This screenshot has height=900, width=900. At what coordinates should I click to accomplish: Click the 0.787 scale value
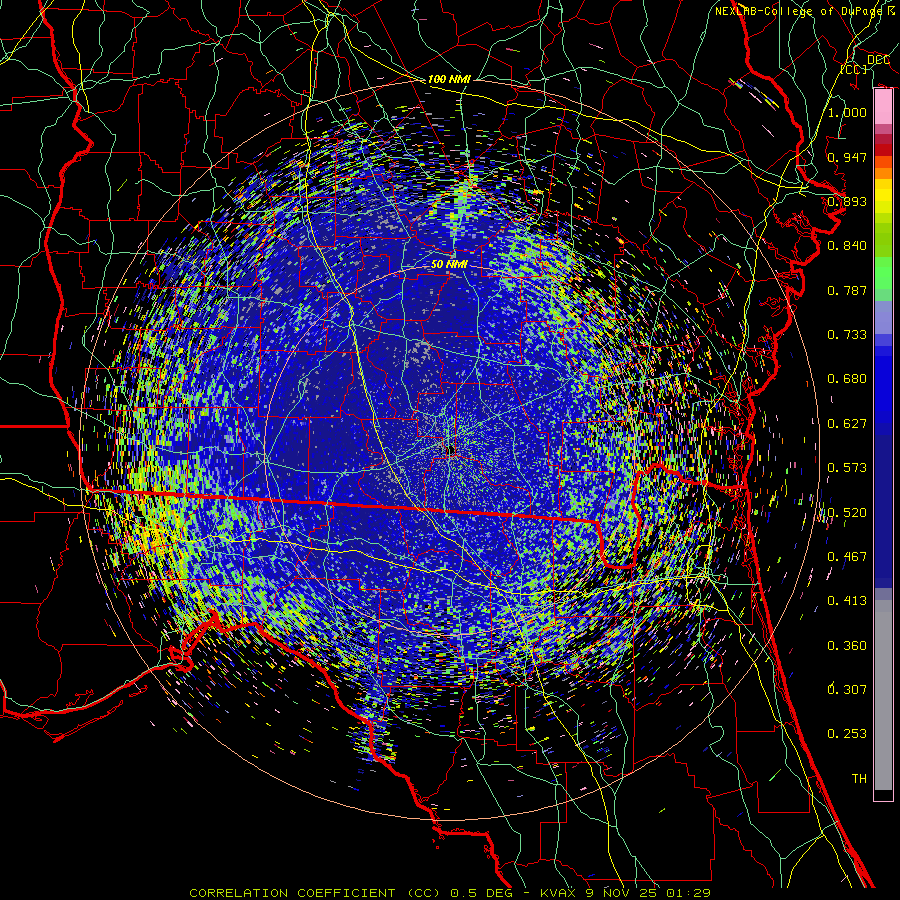(847, 290)
